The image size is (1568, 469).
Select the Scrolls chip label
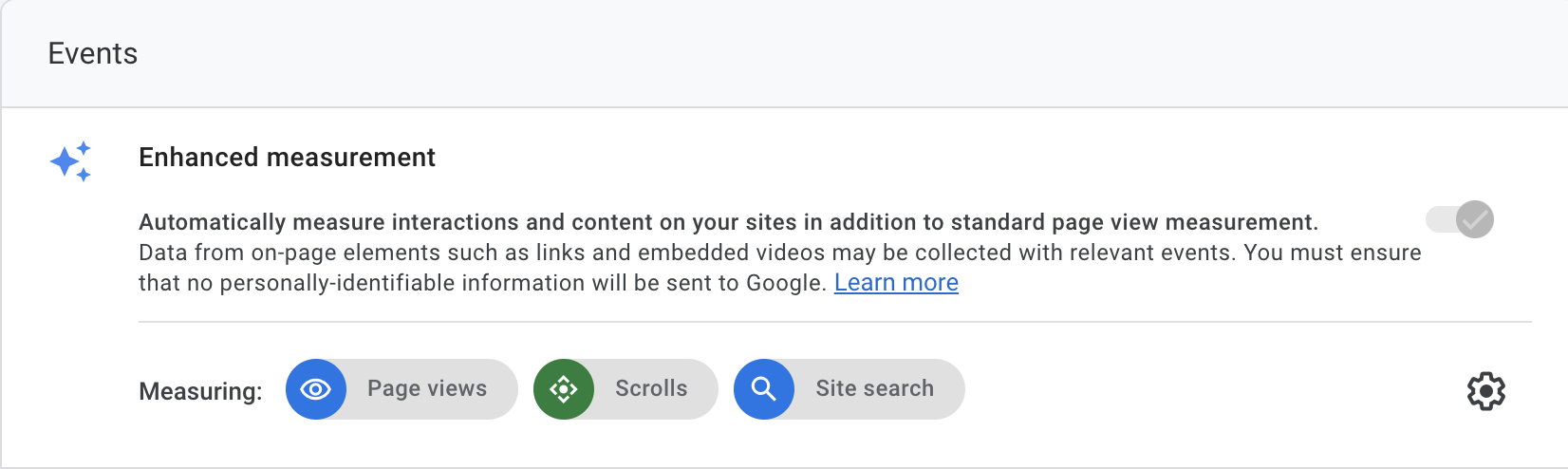(x=651, y=388)
